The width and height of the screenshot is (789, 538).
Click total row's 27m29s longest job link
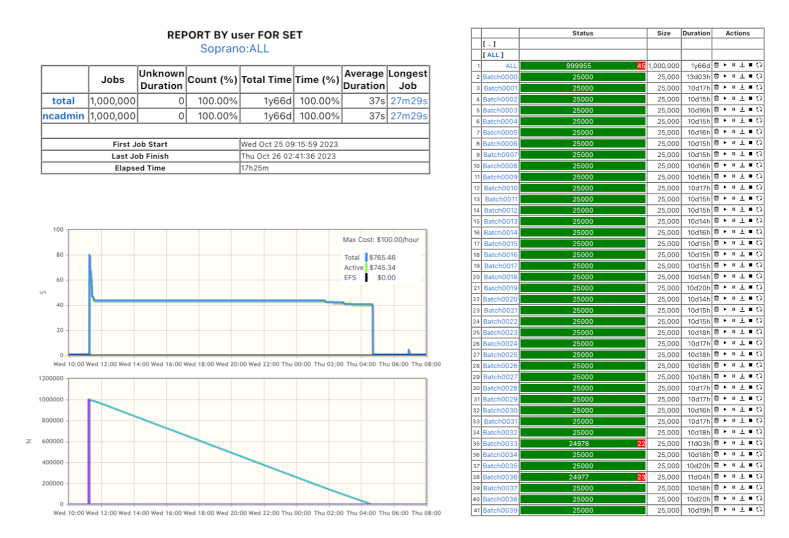[x=408, y=101]
